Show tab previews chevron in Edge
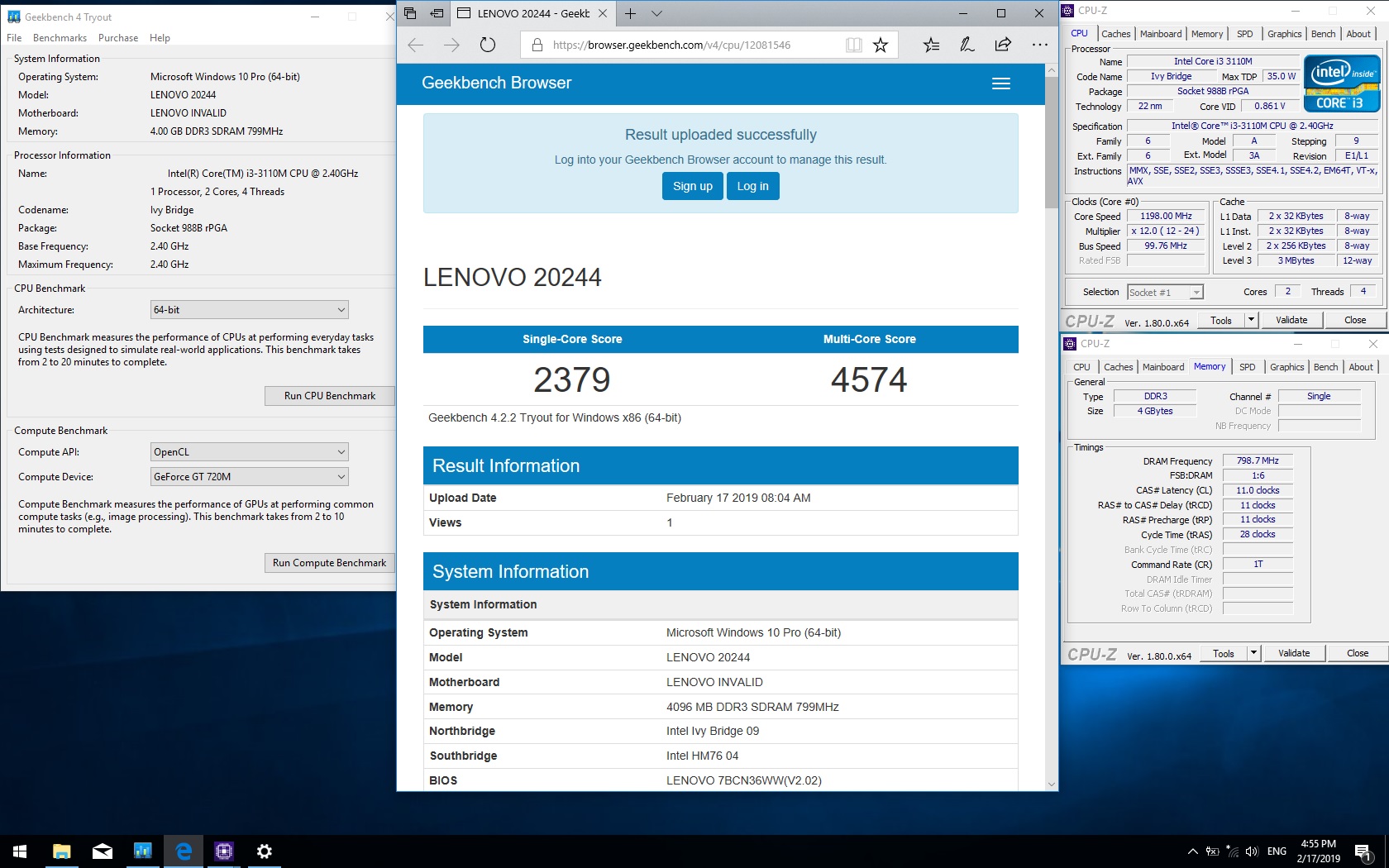The width and height of the screenshot is (1389, 868). (x=656, y=13)
